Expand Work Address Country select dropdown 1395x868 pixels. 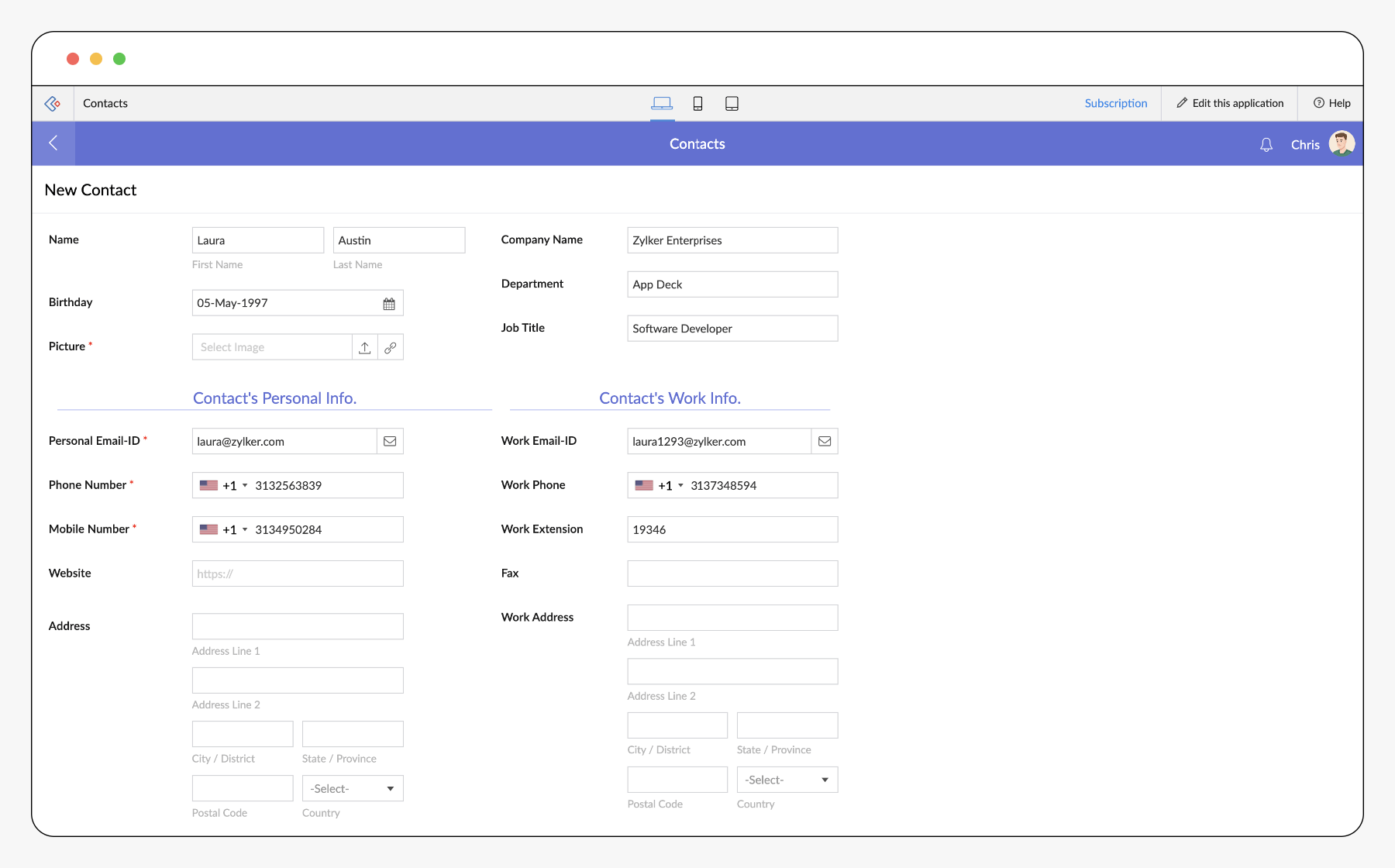[x=787, y=780]
